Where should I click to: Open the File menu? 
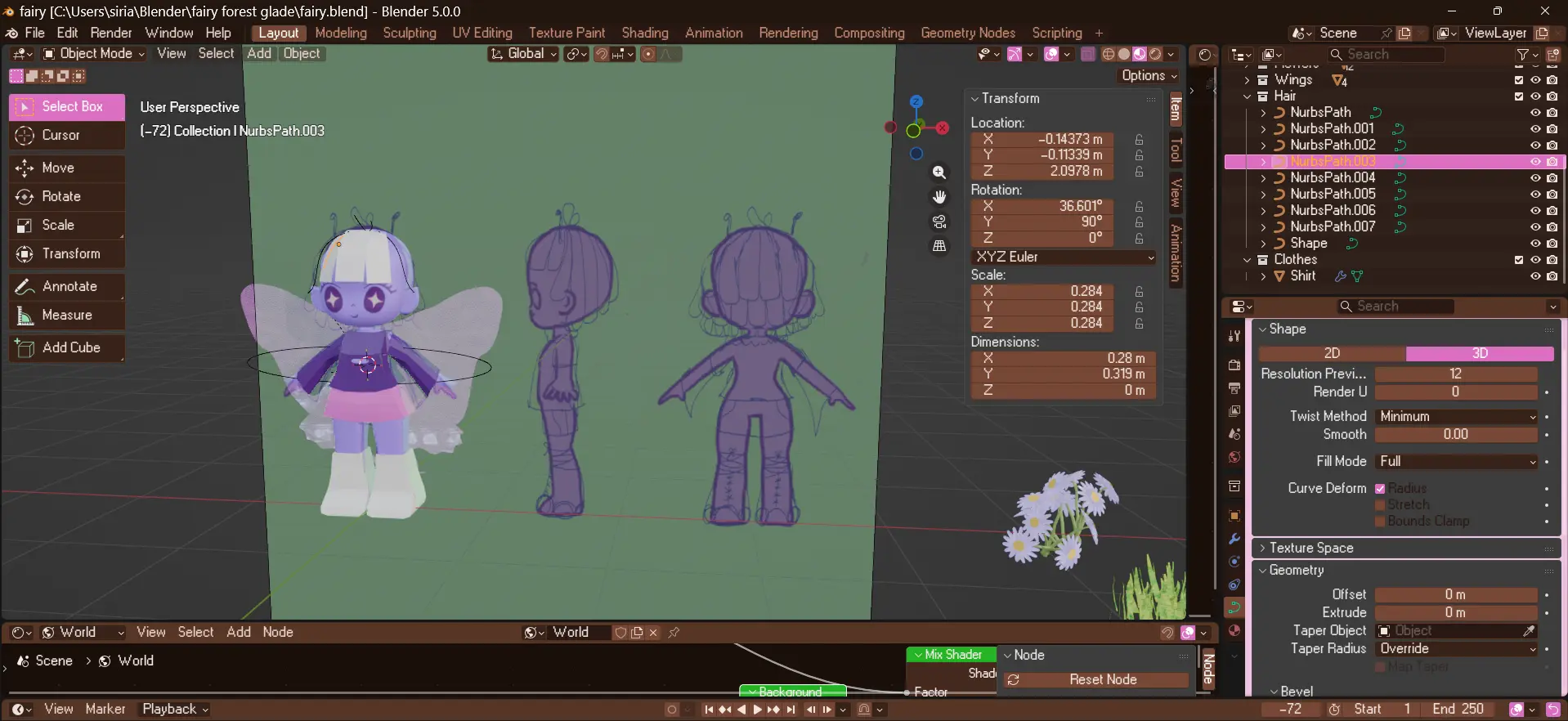coord(34,33)
